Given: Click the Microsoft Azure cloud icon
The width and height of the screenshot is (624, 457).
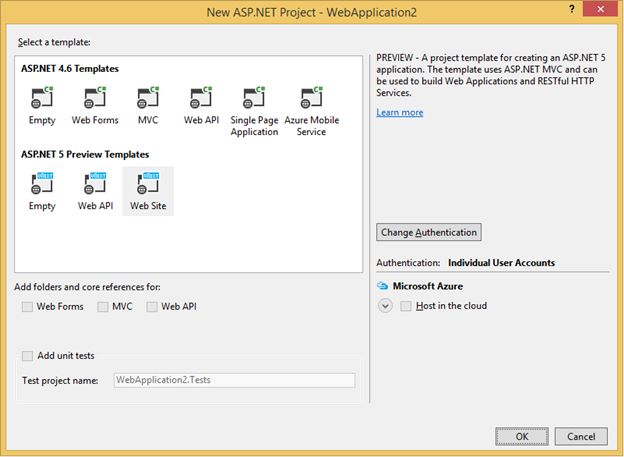Looking at the screenshot, I should (x=382, y=286).
